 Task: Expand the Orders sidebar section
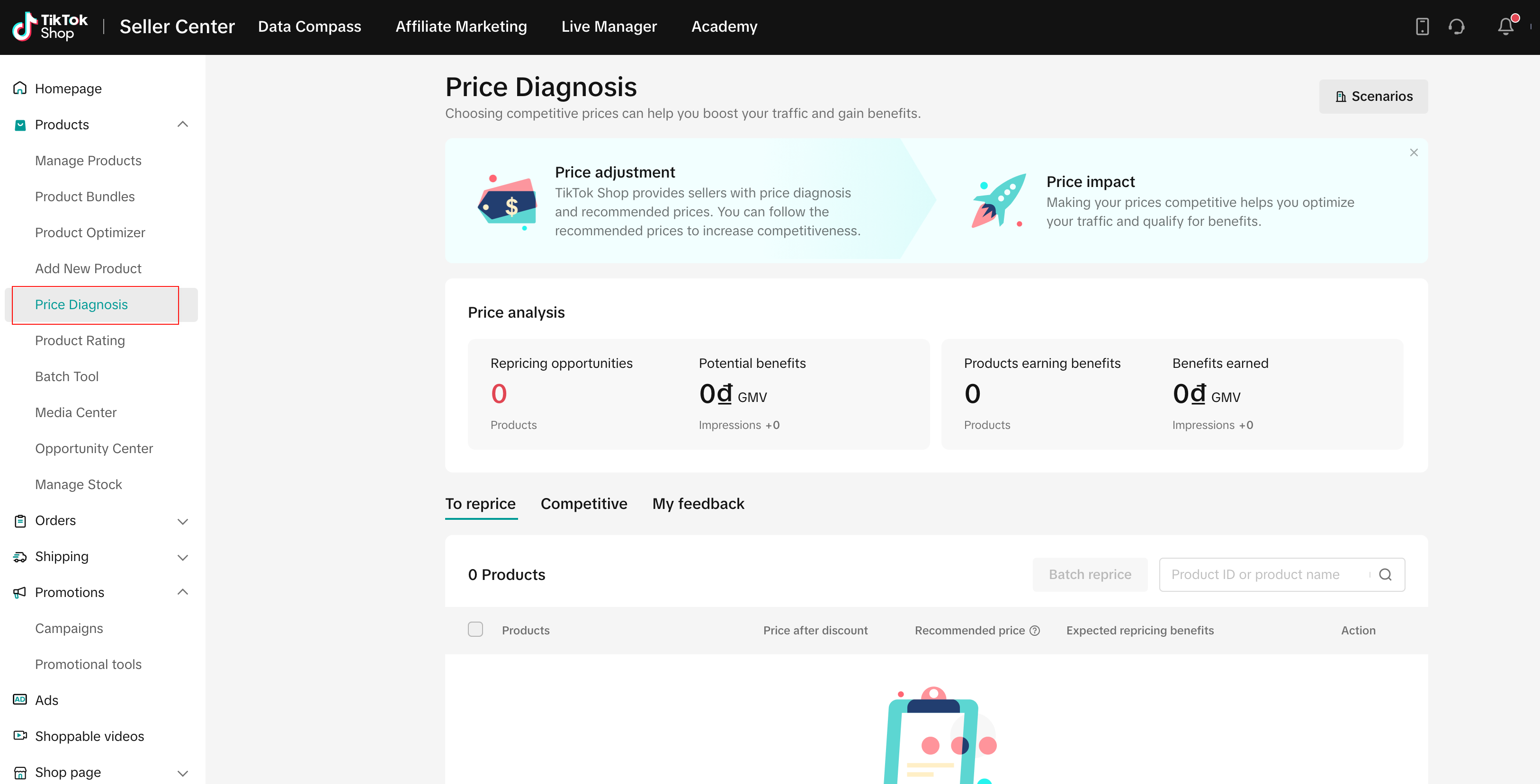182,521
